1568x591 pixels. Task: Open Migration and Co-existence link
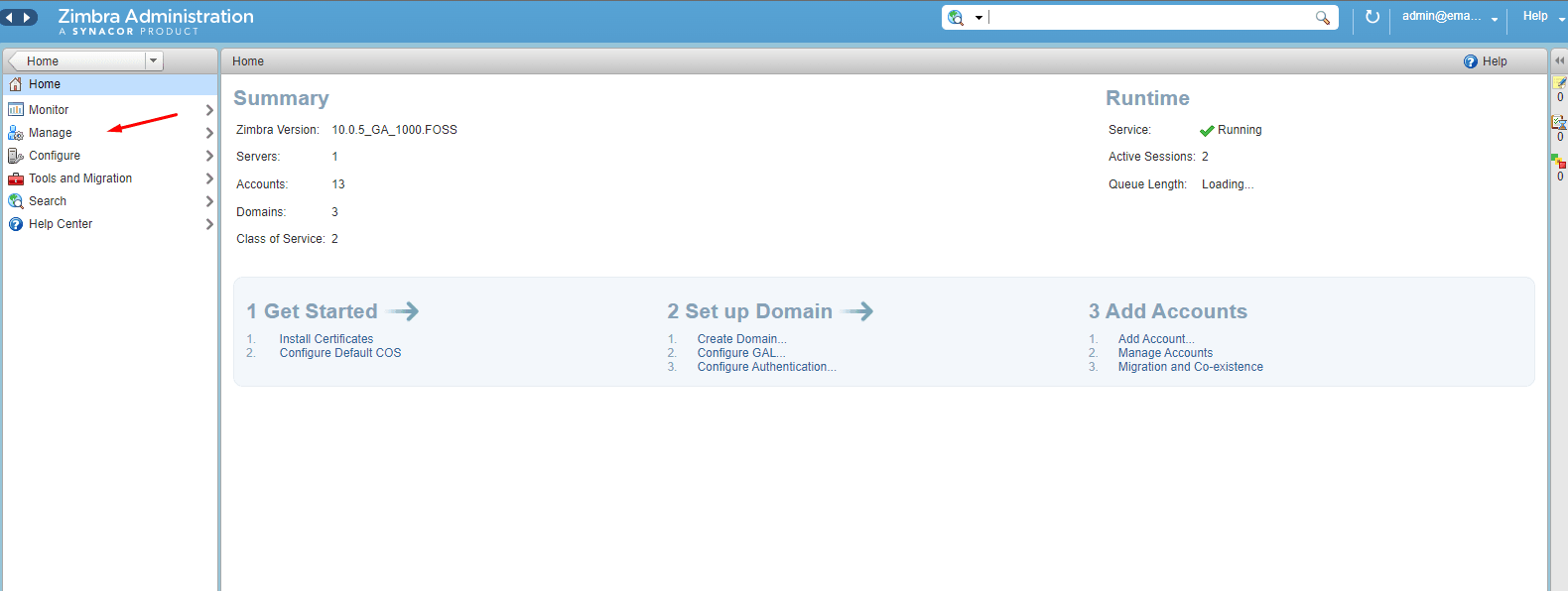1191,367
